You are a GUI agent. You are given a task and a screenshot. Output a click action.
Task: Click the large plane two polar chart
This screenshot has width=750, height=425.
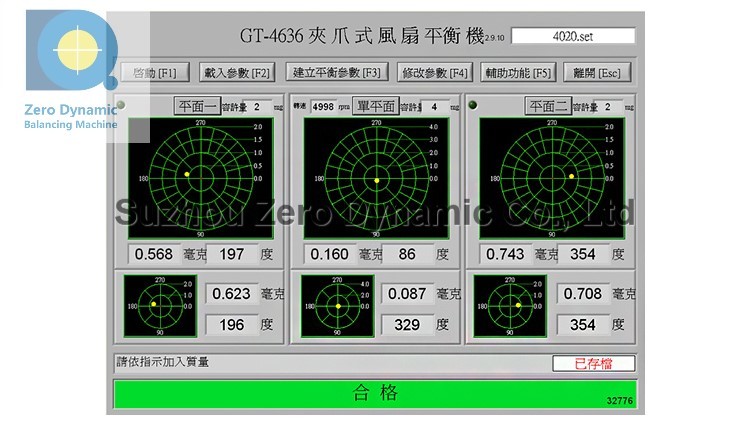point(552,178)
